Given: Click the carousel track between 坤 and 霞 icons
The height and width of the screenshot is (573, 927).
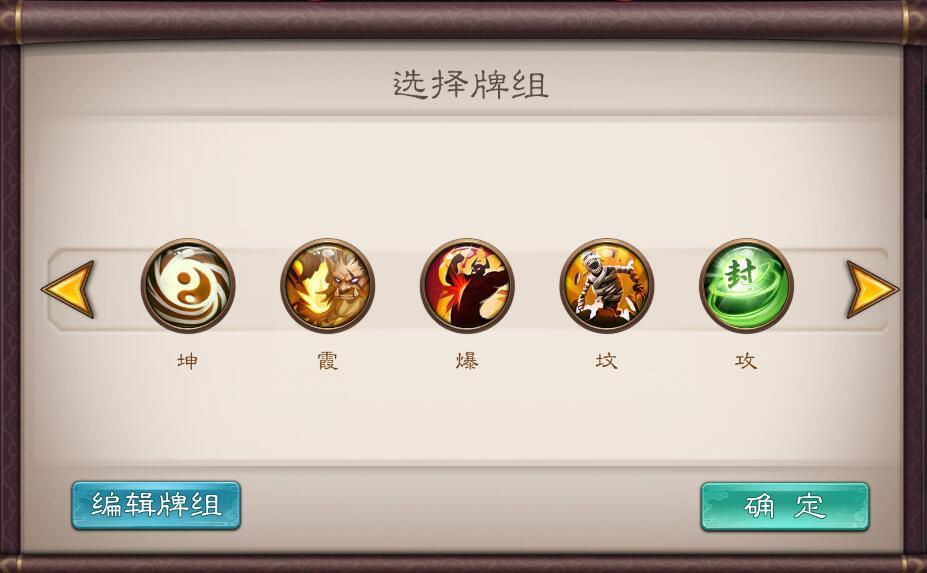Looking at the screenshot, I should click(258, 289).
